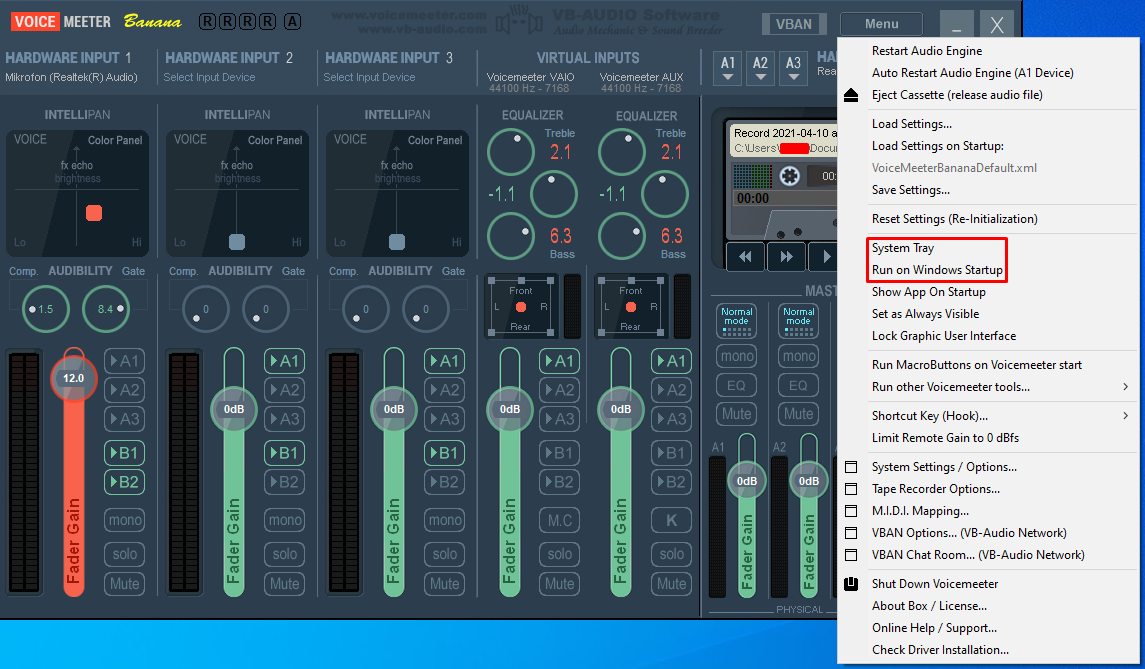
Task: Rewind the cassette tape recorder
Action: (x=745, y=256)
